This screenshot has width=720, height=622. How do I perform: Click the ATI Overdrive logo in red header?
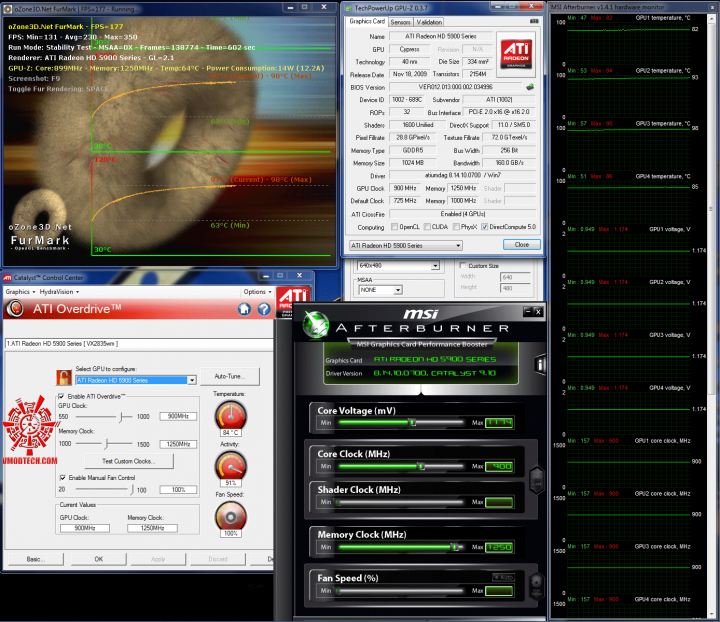(15, 308)
